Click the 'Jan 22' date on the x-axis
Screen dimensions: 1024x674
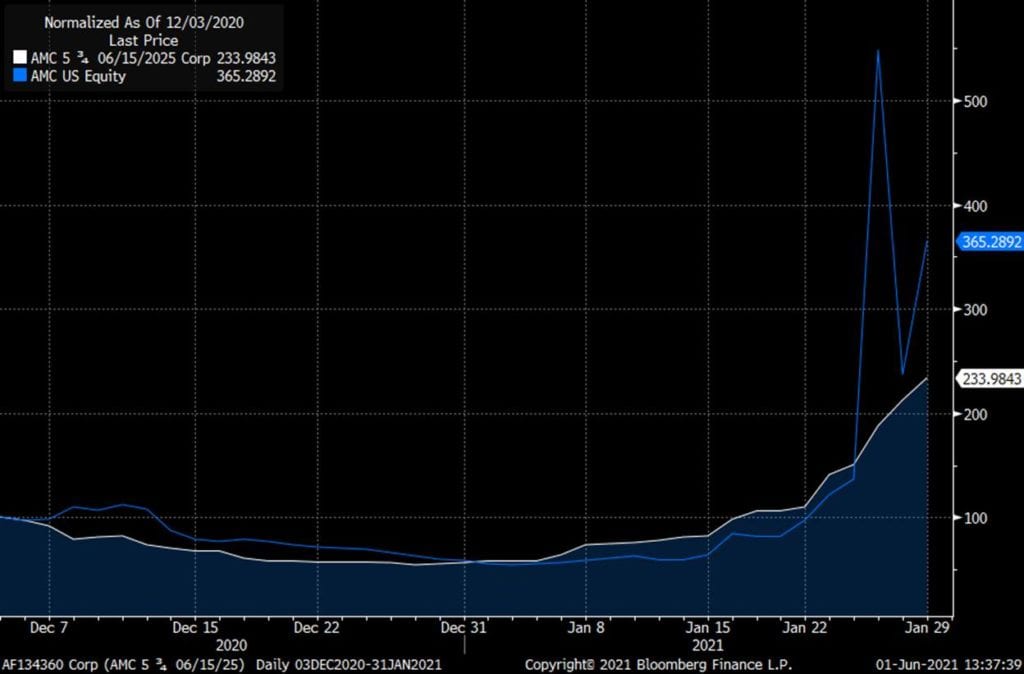click(x=805, y=628)
